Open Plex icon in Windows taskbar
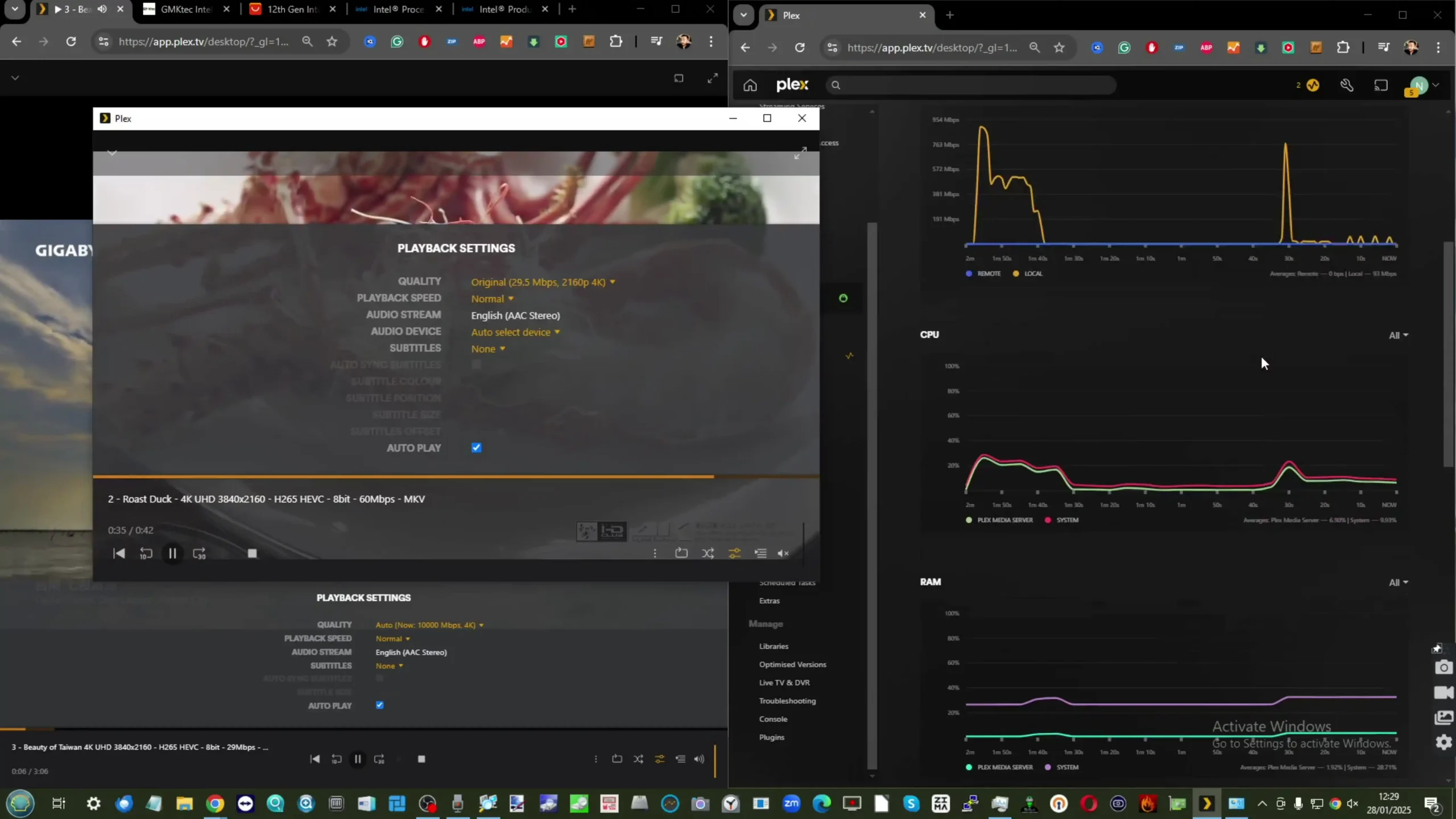This screenshot has height=819, width=1456. 1206,803
